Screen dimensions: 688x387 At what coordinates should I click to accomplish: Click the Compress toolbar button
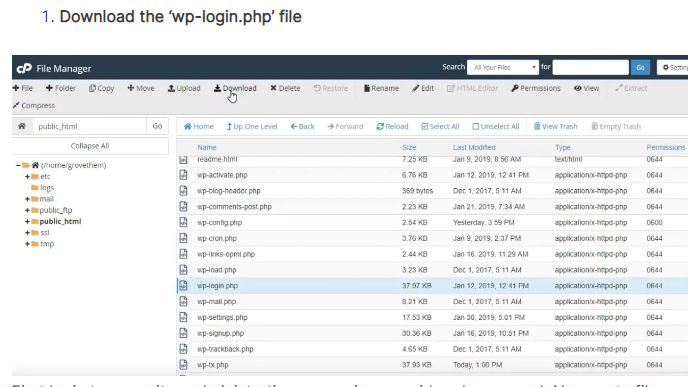point(34,105)
